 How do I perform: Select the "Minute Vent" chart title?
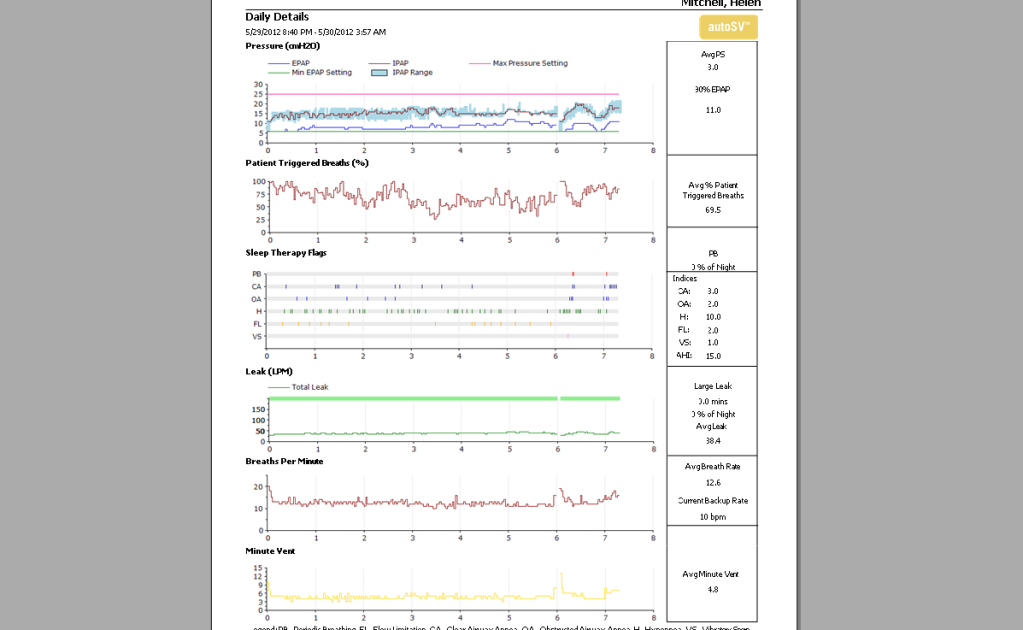270,551
